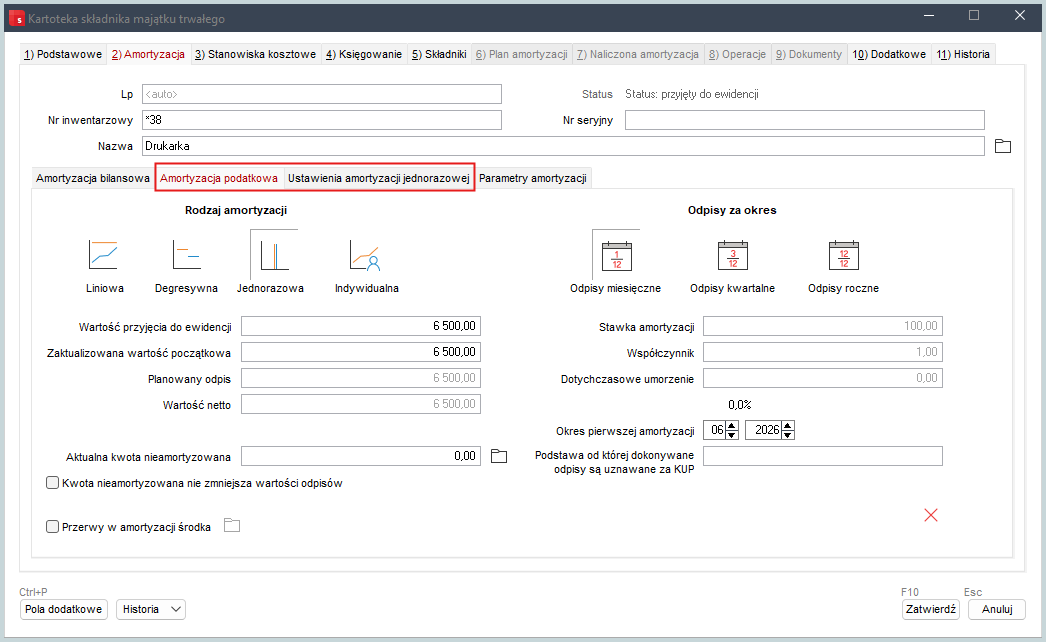Select the Degresywna amortization type icon
The width and height of the screenshot is (1046, 642).
[186, 255]
